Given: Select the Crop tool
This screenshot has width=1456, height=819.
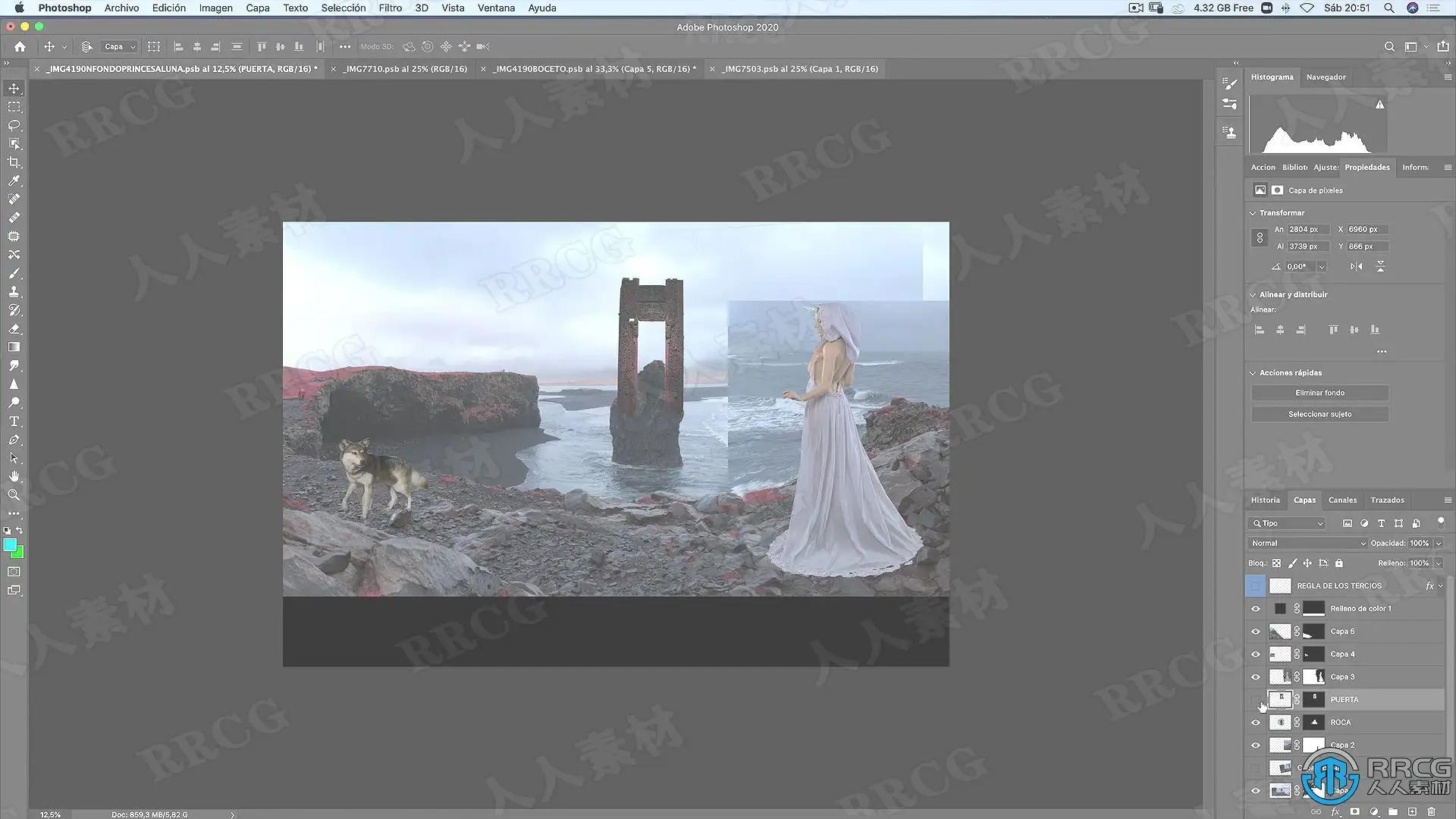Looking at the screenshot, I should (14, 162).
